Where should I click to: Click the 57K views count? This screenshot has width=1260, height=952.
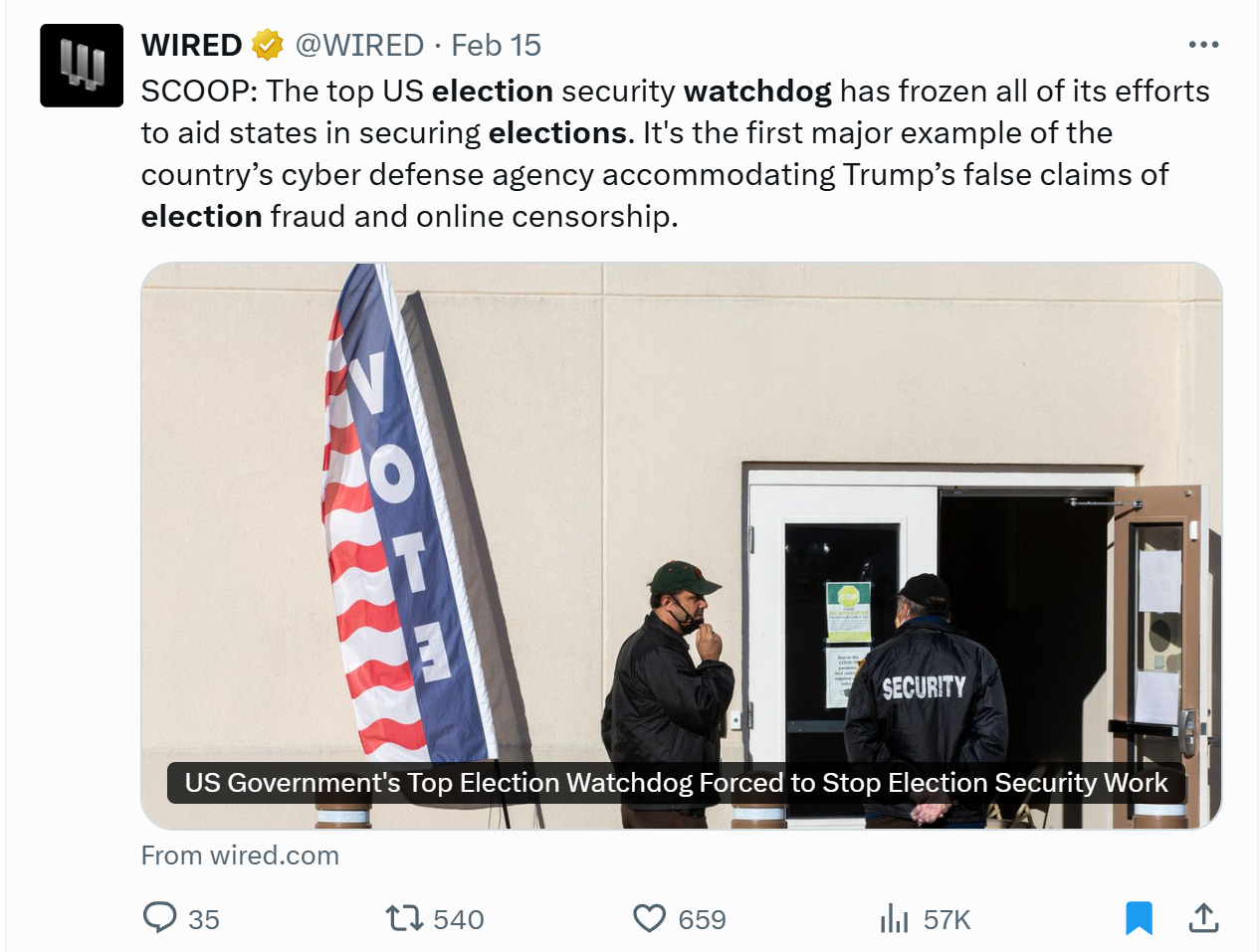point(946,919)
